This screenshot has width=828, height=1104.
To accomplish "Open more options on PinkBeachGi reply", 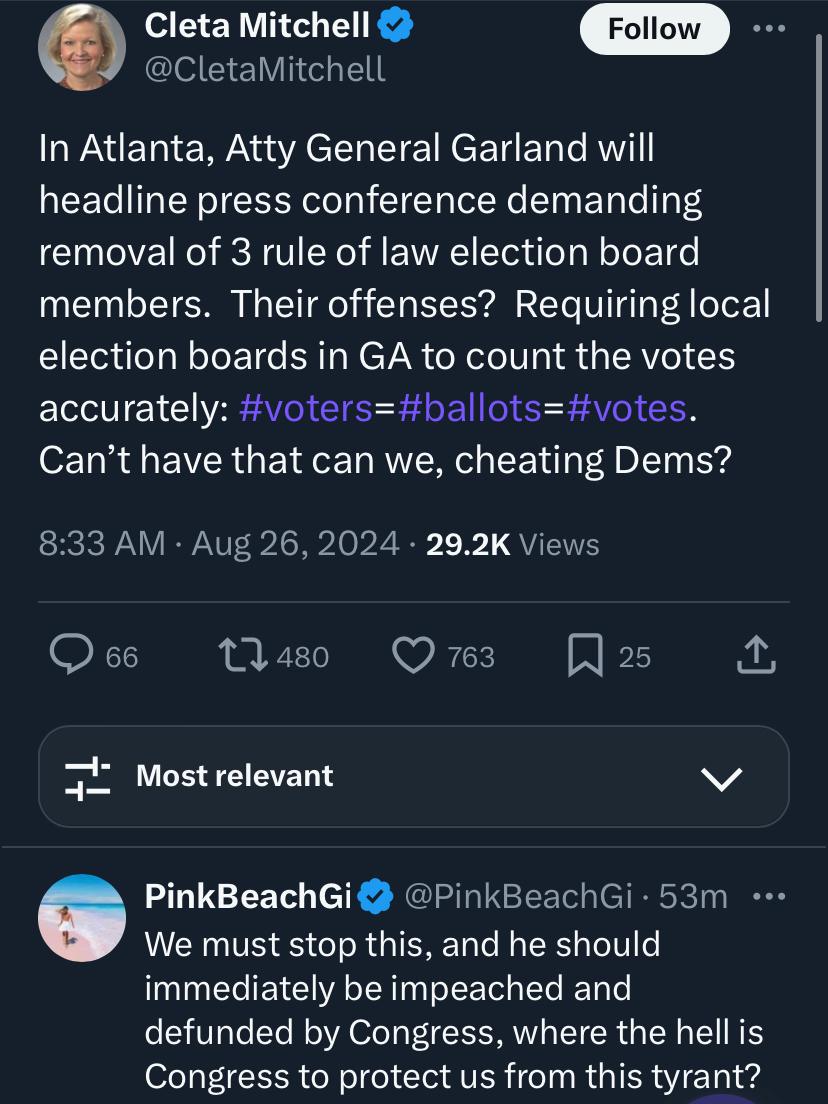I will [769, 896].
